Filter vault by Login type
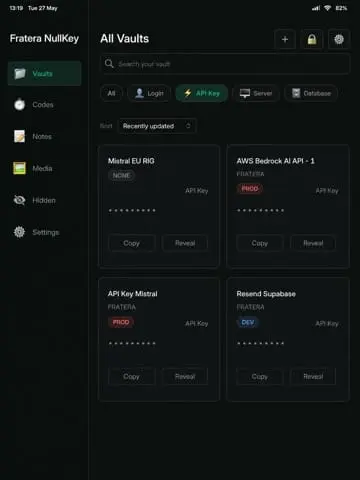Viewport: 360px width, 480px height. pos(149,93)
